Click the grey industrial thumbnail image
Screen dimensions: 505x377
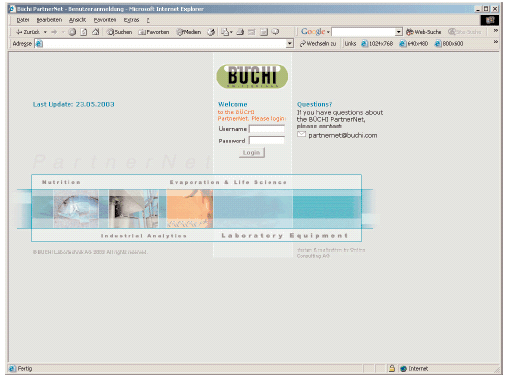click(134, 209)
